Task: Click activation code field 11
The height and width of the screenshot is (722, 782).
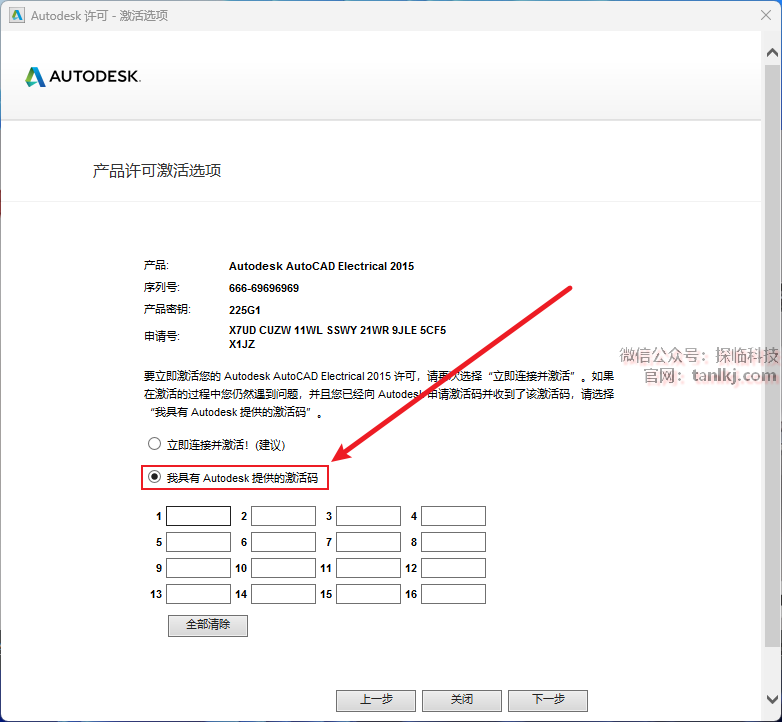Action: [x=369, y=568]
